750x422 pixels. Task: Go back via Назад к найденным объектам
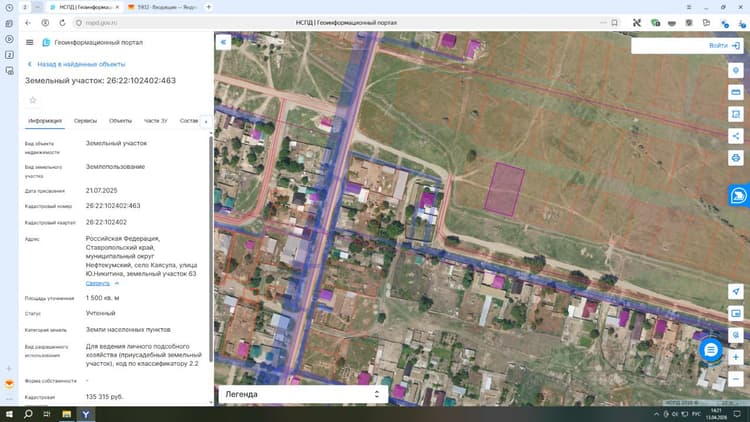point(77,64)
